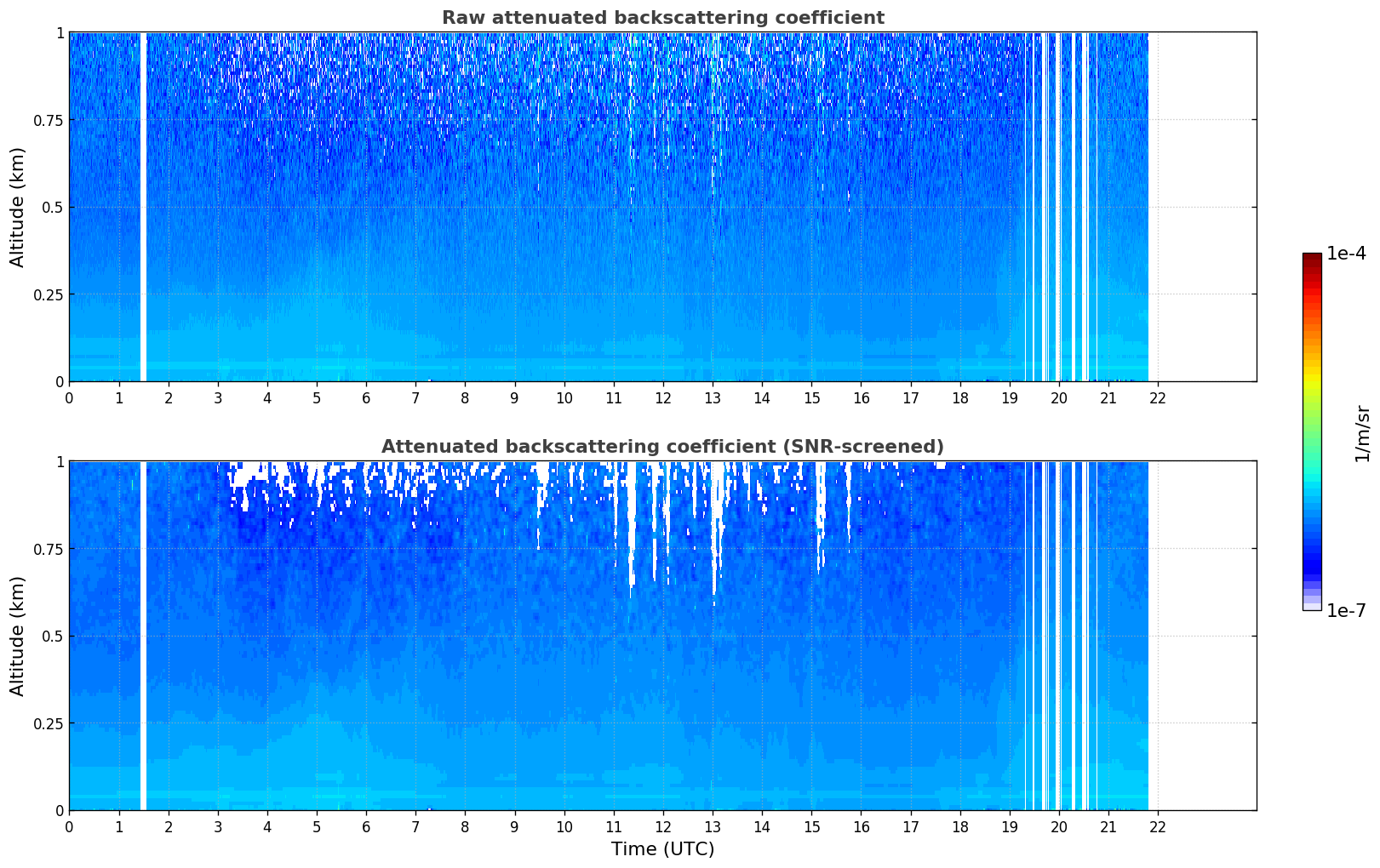This screenshot has height=868, width=1380.
Task: Click inside the raw backscatter heatmap
Action: click(x=662, y=207)
